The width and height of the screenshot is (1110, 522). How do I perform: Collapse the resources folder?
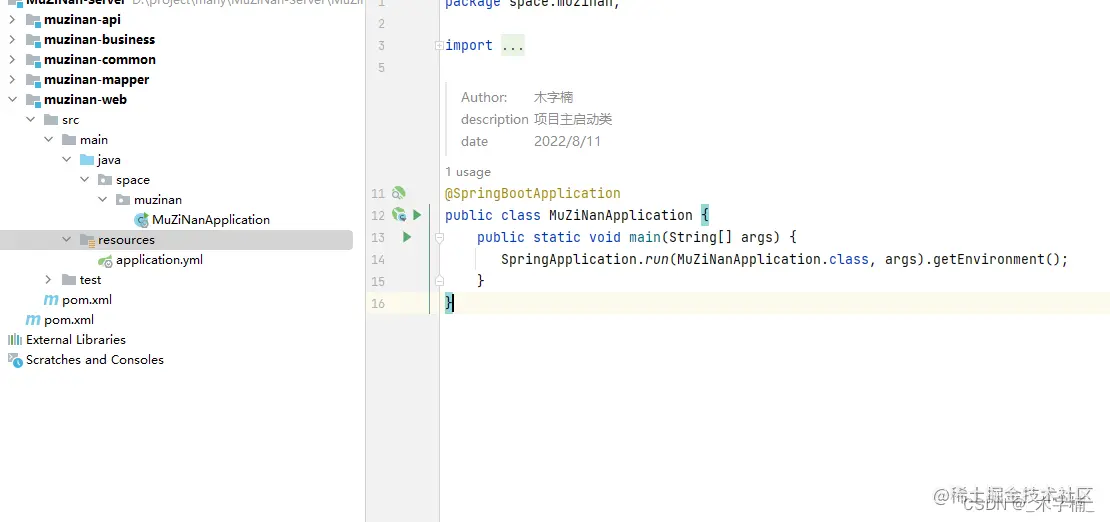coord(67,239)
